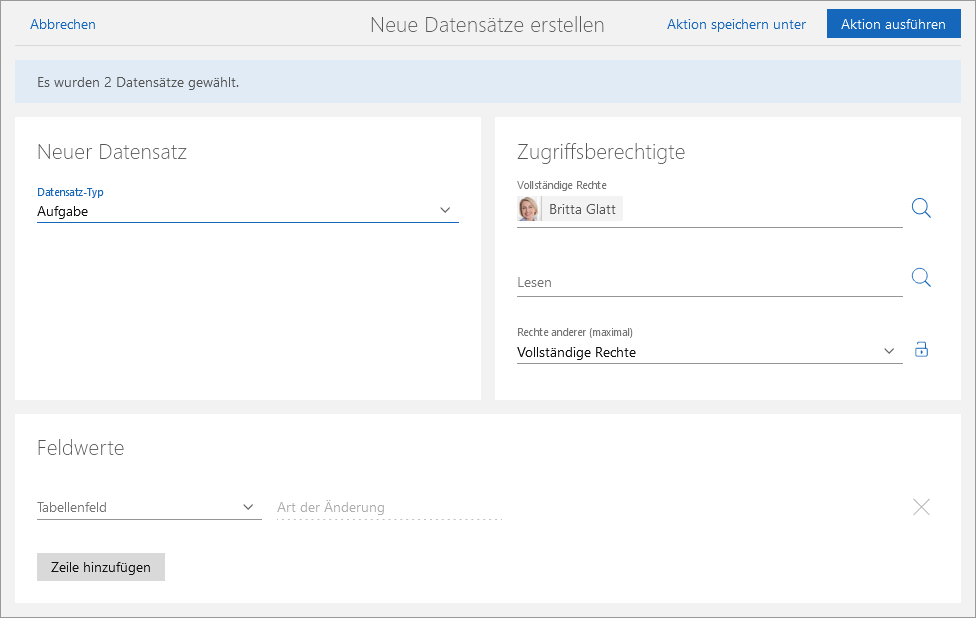Image resolution: width=976 pixels, height=618 pixels.
Task: Toggle the lock icon beside Rechte anderer
Action: 921,350
